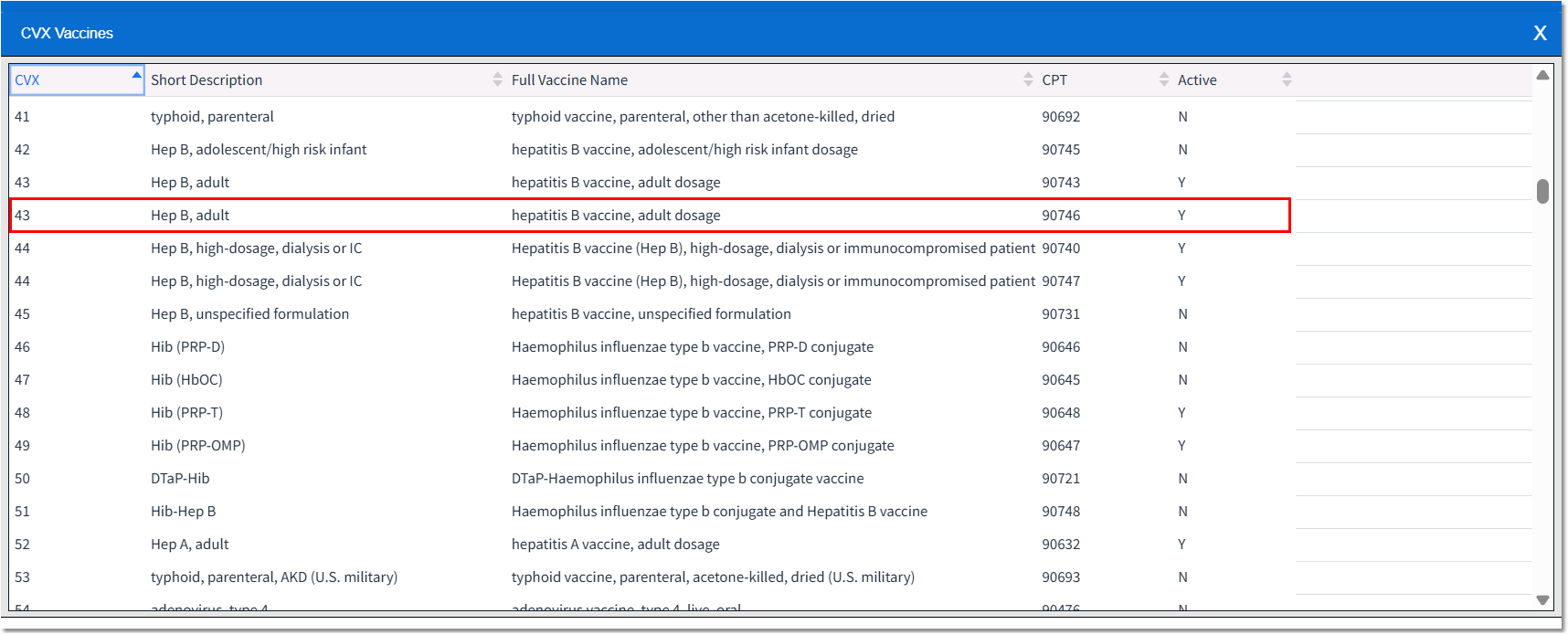Select 'typhoid, parenteral, AKD (U.S. military)' row
Image resolution: width=1568 pixels, height=635 pixels.
coord(652,577)
